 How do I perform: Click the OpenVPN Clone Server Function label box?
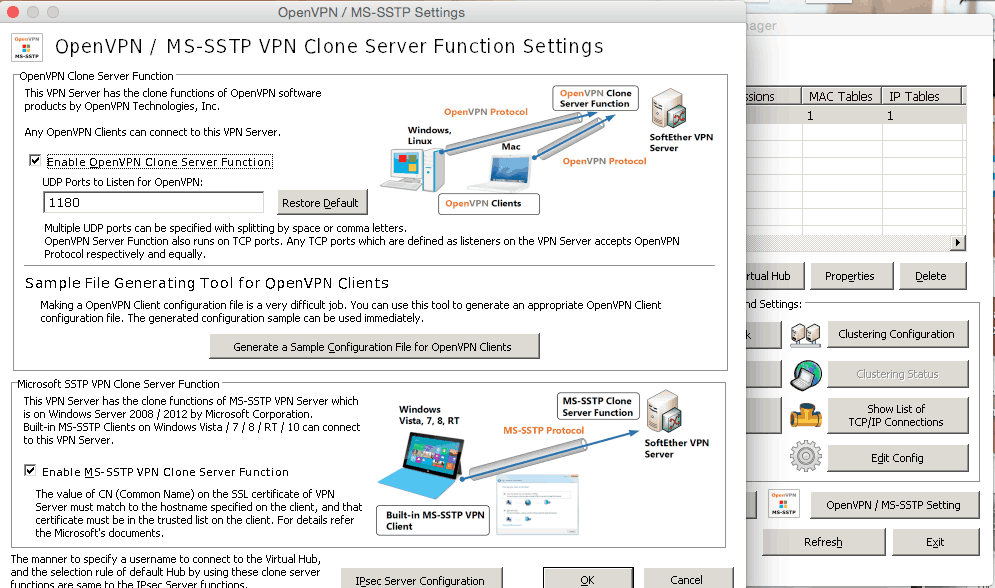coord(595,98)
